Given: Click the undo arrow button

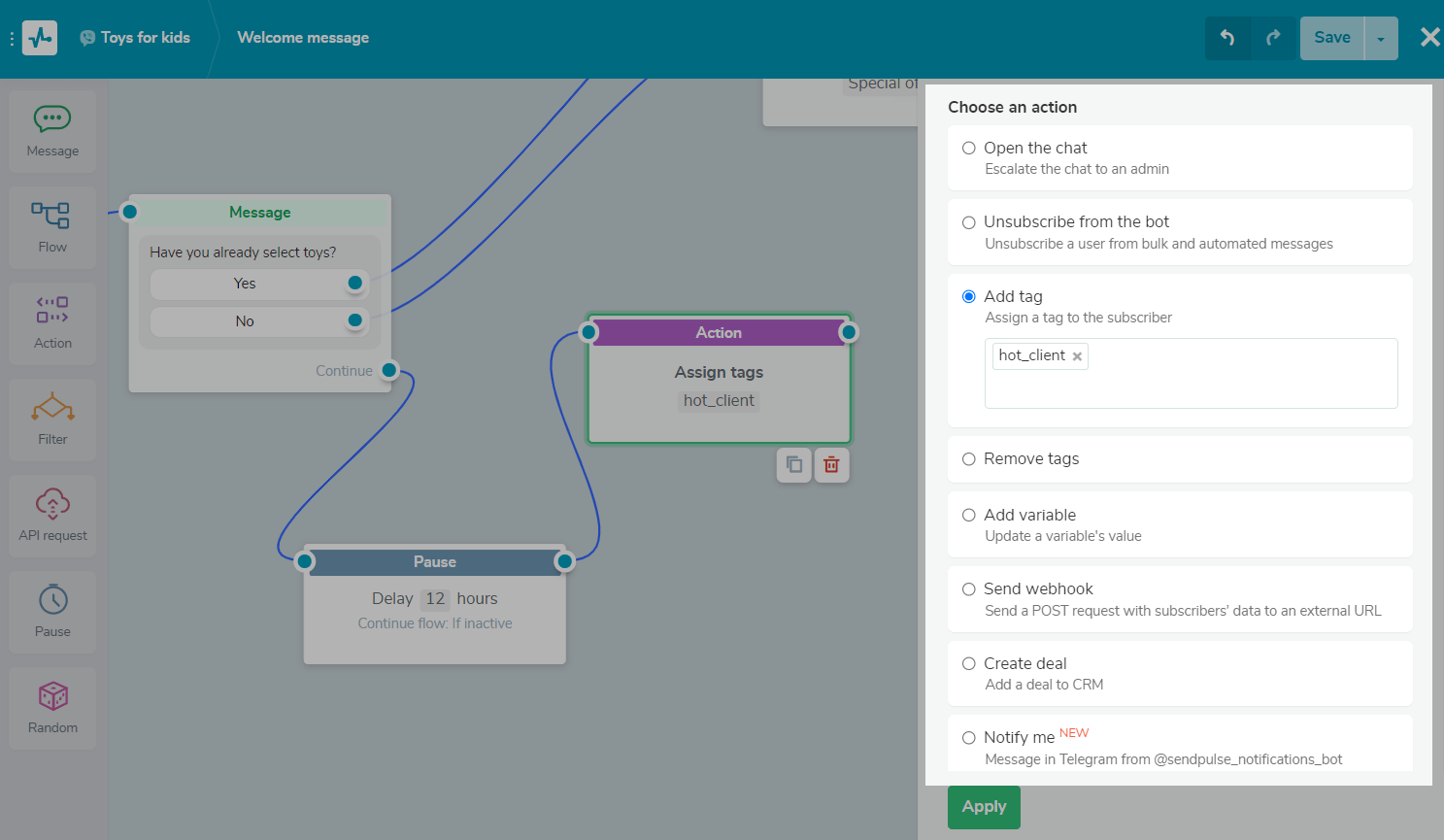Looking at the screenshot, I should point(1227,38).
